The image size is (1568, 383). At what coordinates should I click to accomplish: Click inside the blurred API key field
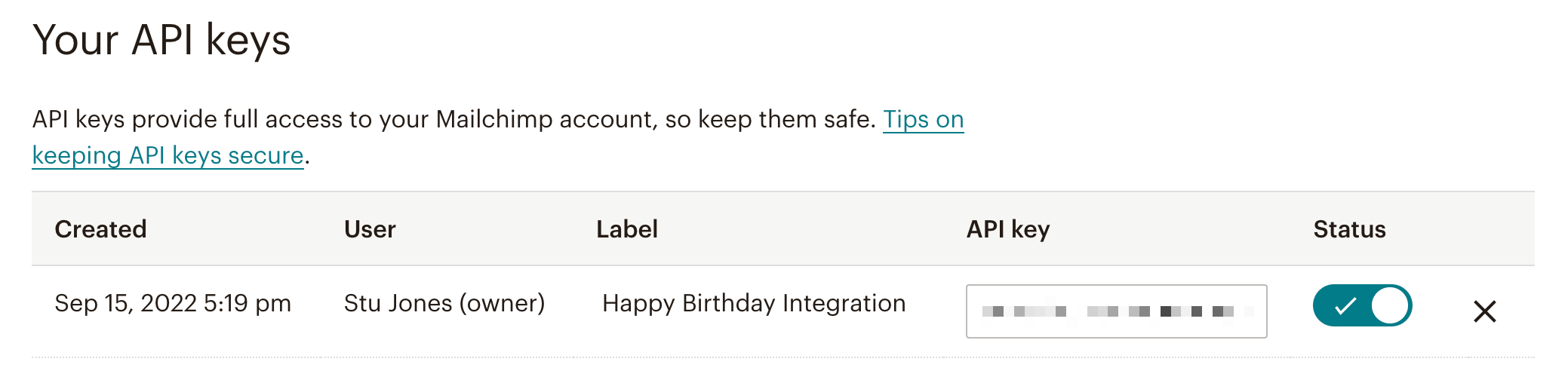pos(1115,311)
